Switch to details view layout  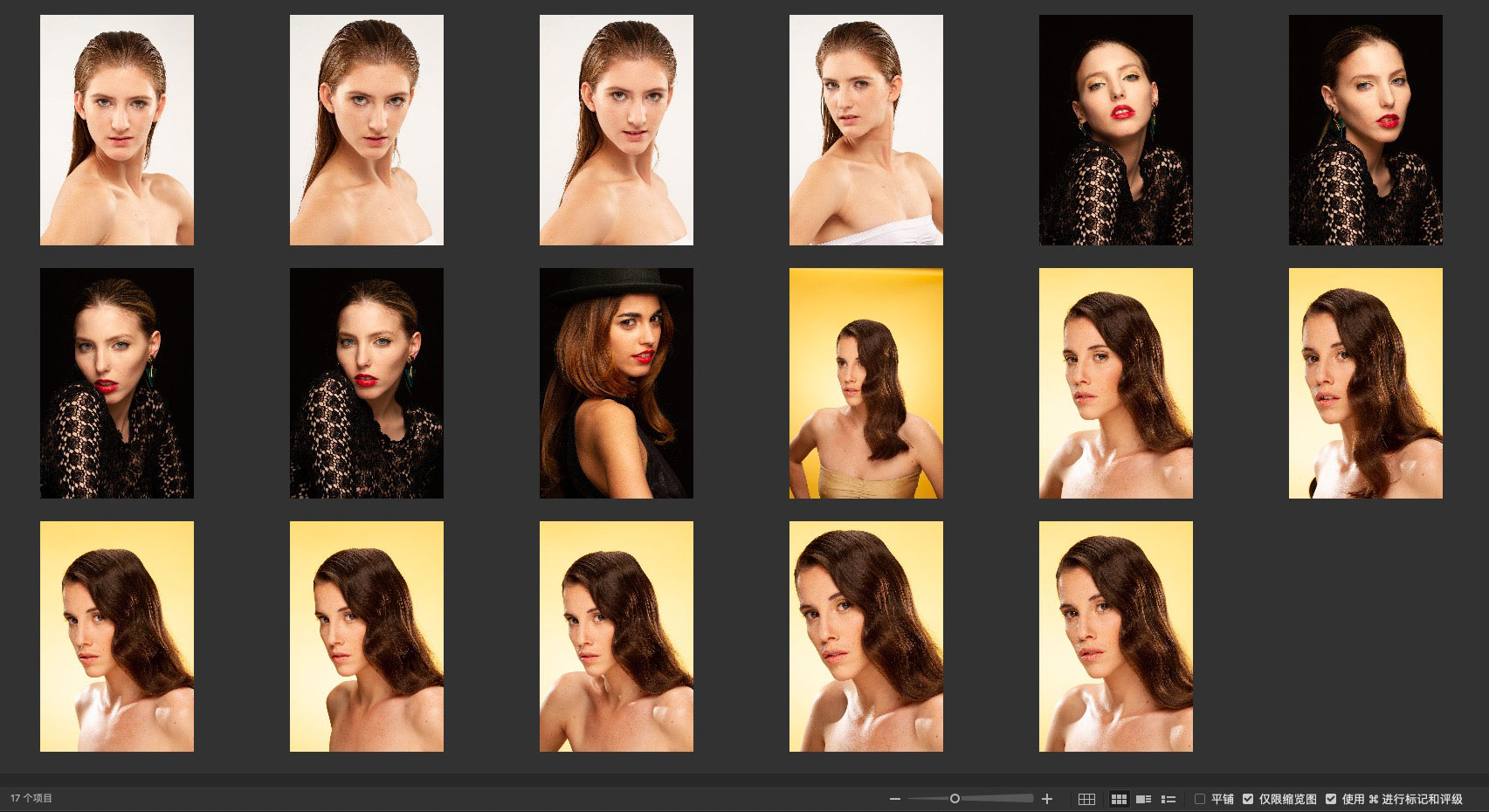(1143, 799)
